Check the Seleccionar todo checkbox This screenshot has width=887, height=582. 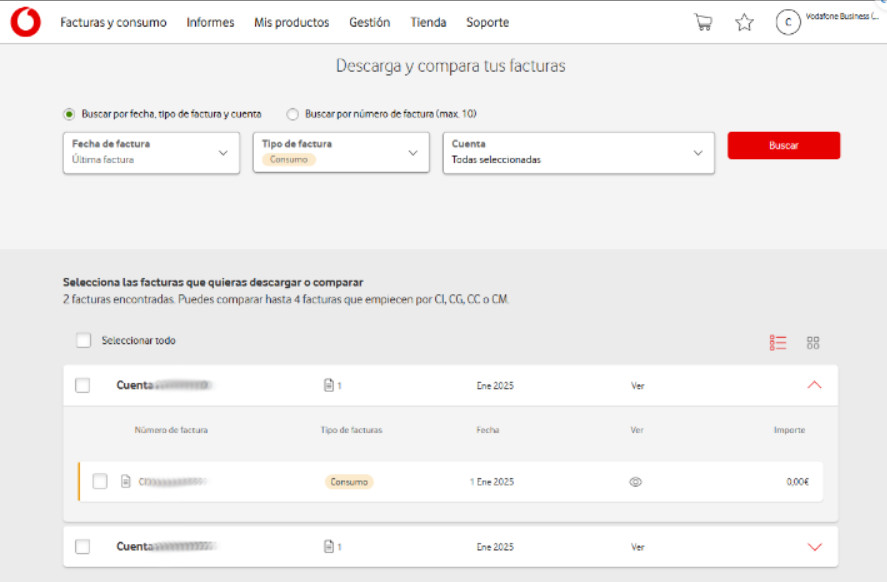pos(84,341)
